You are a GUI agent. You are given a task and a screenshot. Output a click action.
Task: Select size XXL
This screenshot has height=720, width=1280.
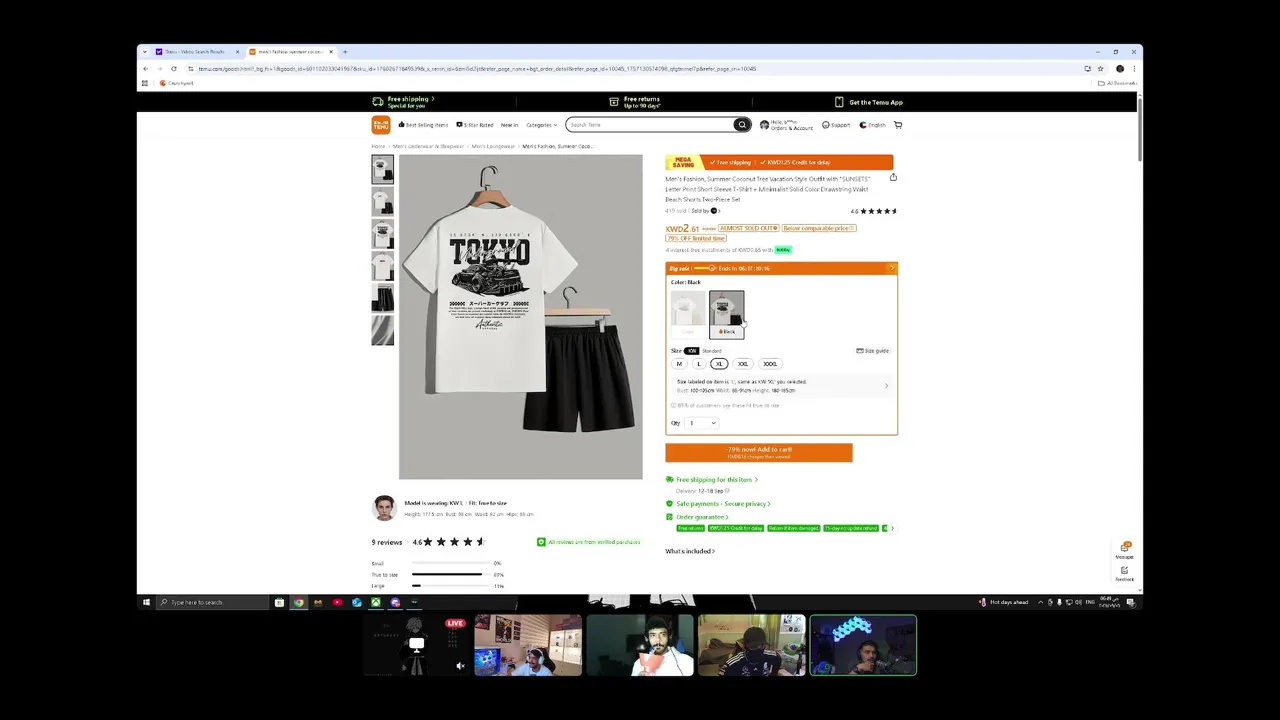pyautogui.click(x=743, y=364)
